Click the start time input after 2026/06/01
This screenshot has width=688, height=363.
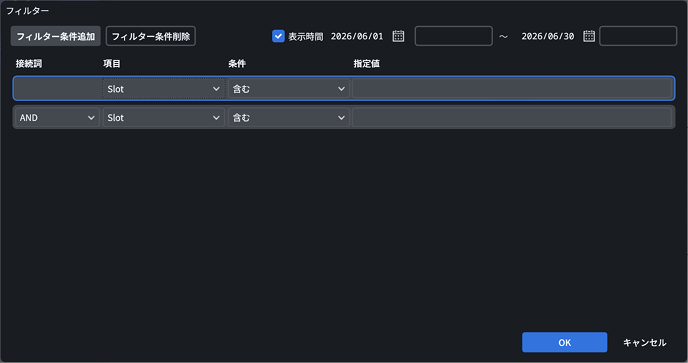point(453,36)
